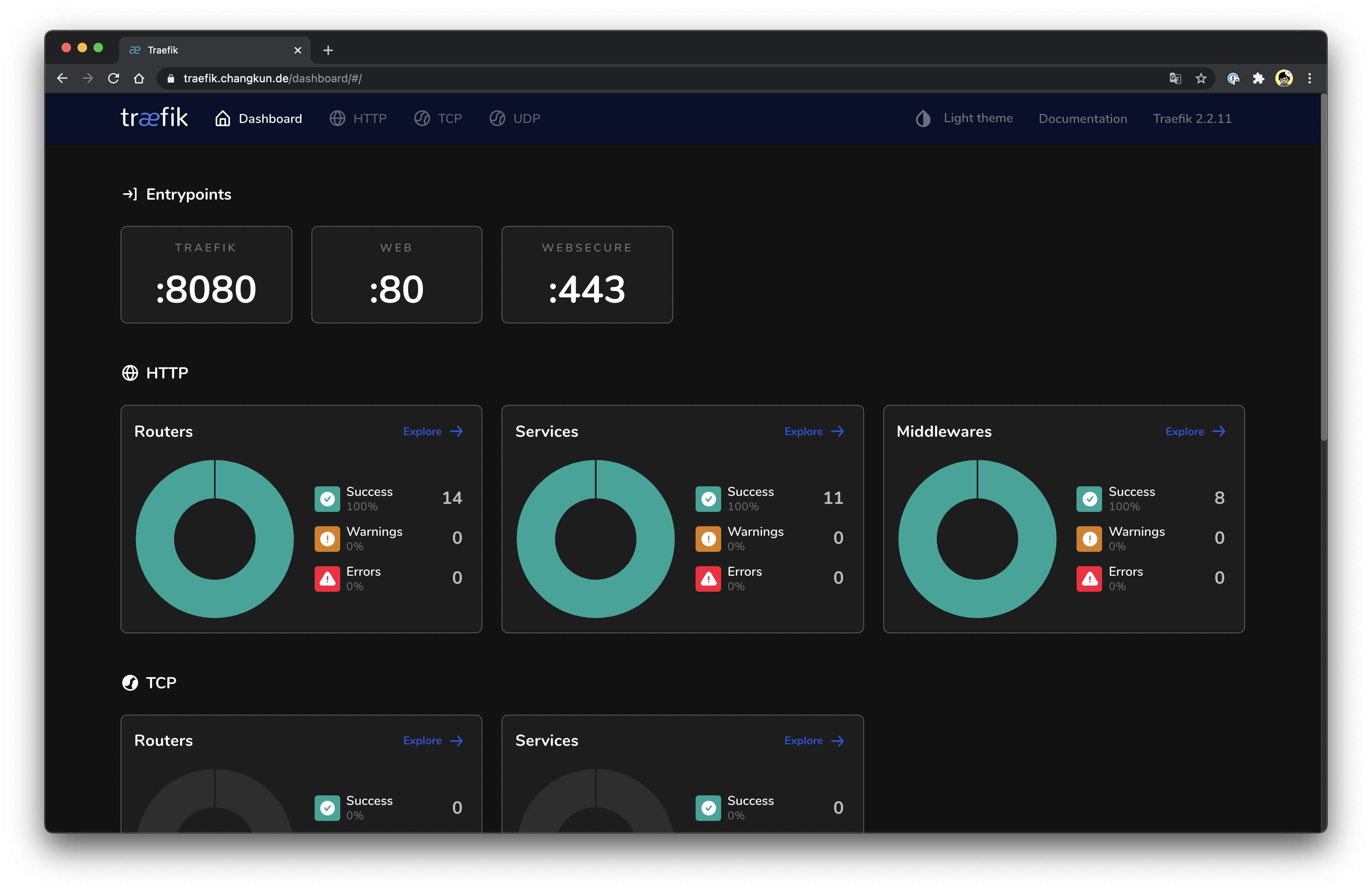Open the TCP navigation tab
The height and width of the screenshot is (892, 1372).
click(x=438, y=118)
